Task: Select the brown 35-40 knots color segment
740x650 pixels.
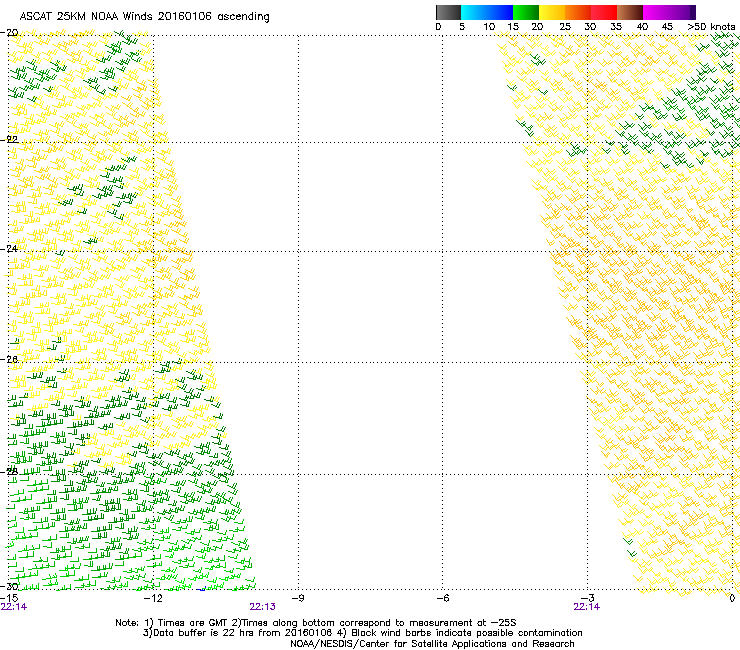Action: pyautogui.click(x=630, y=12)
